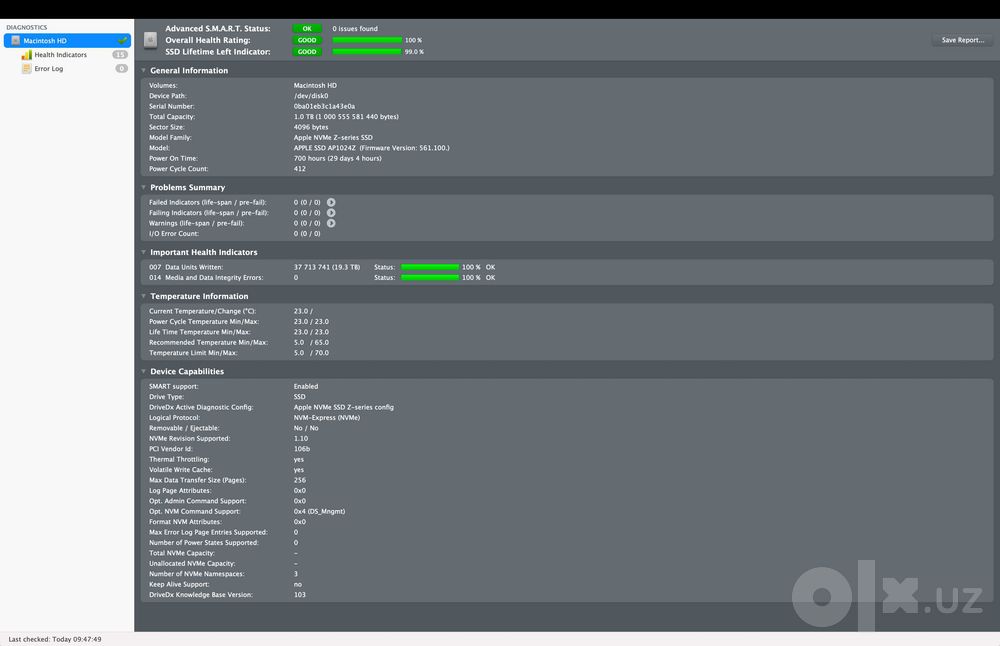Click the 007 Data Units Written label
1000x646 pixels.
click(186, 267)
